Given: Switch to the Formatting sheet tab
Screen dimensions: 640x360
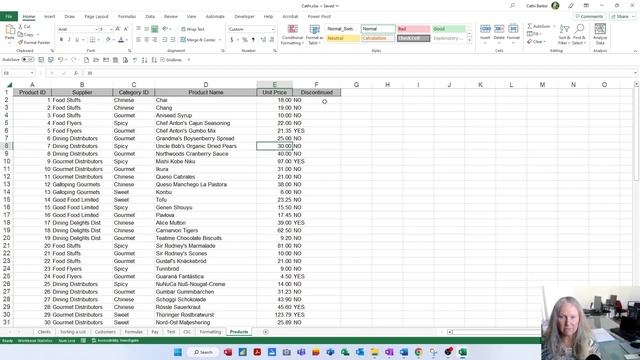Looking at the screenshot, I should (210, 332).
